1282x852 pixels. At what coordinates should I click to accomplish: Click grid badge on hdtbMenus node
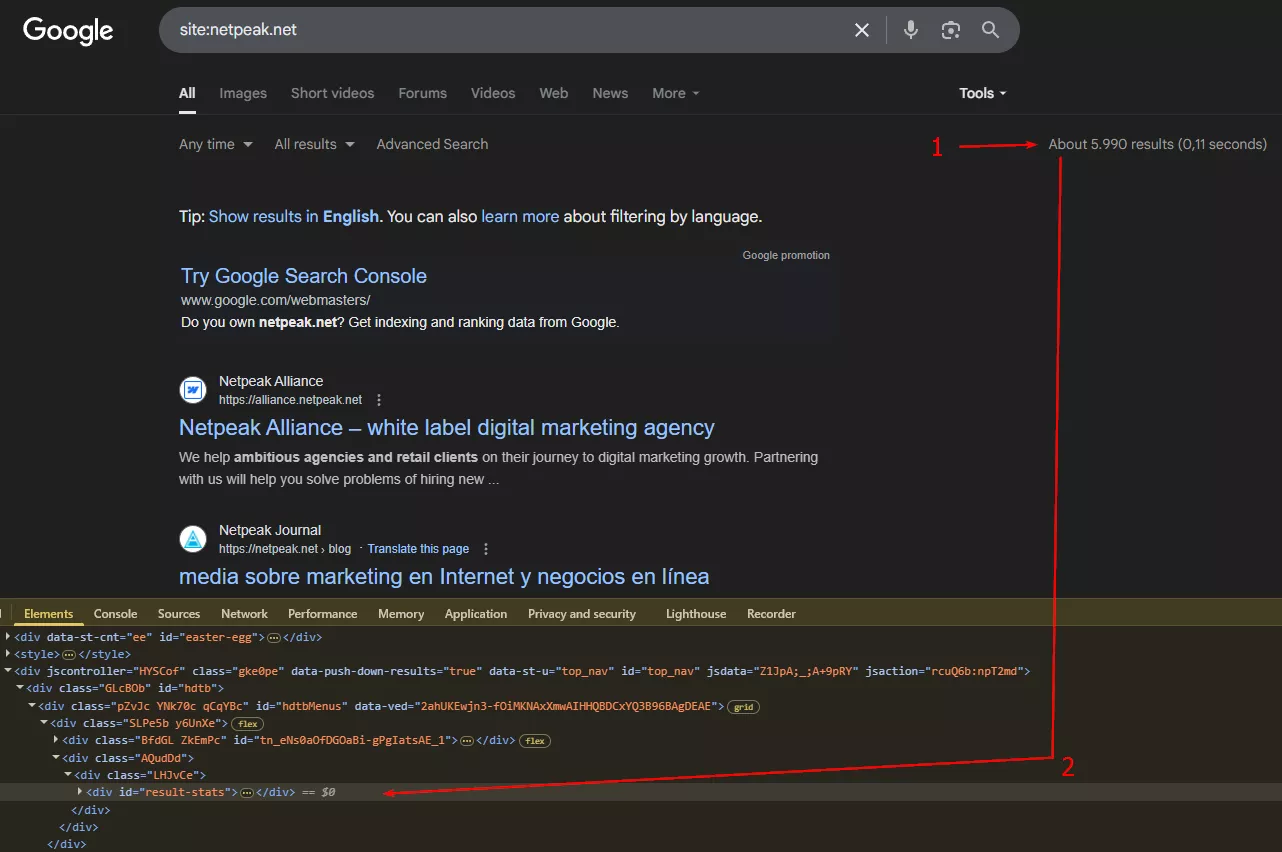pos(742,707)
